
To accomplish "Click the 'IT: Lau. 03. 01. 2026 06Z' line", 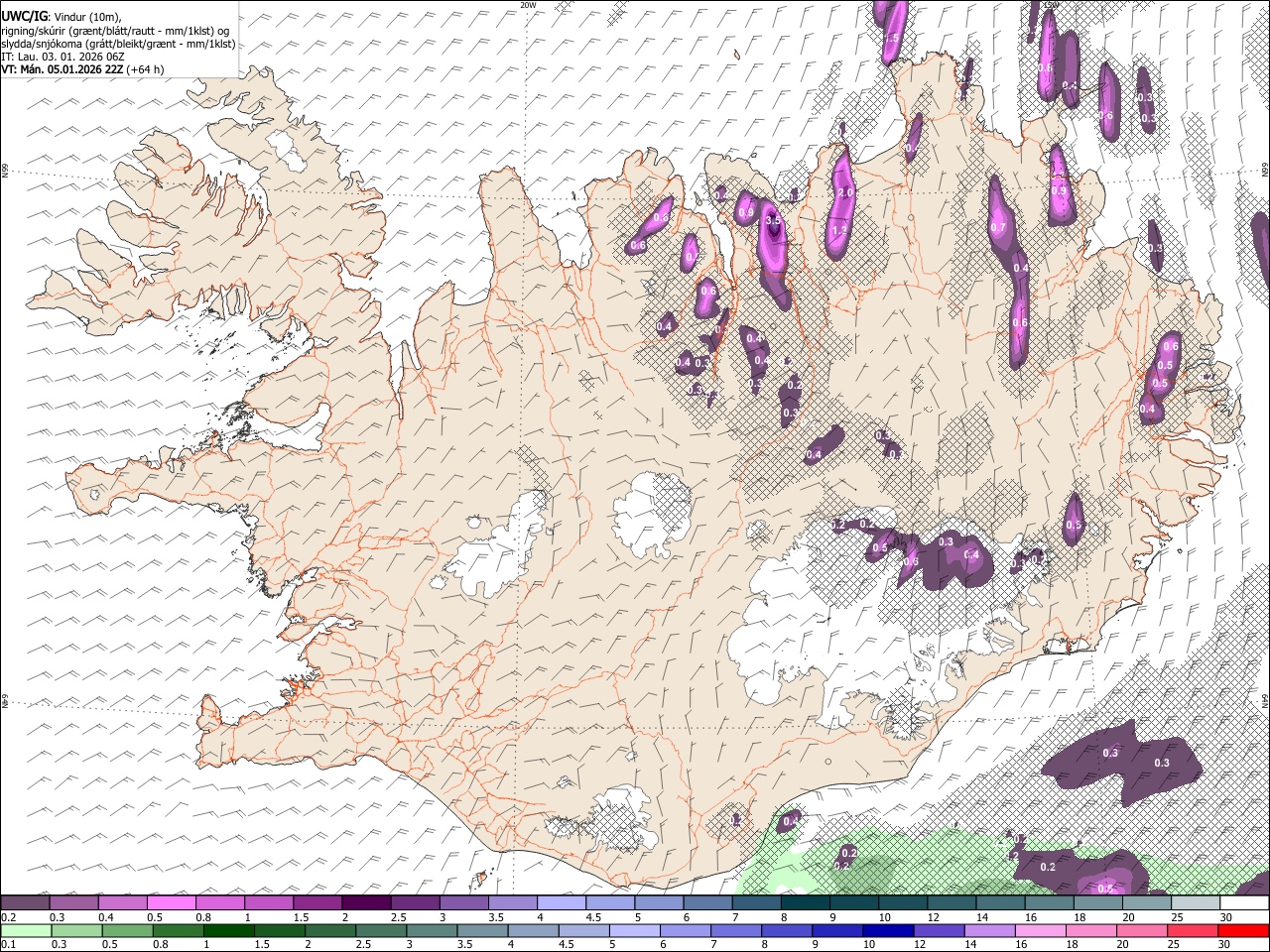I will coord(63,57).
